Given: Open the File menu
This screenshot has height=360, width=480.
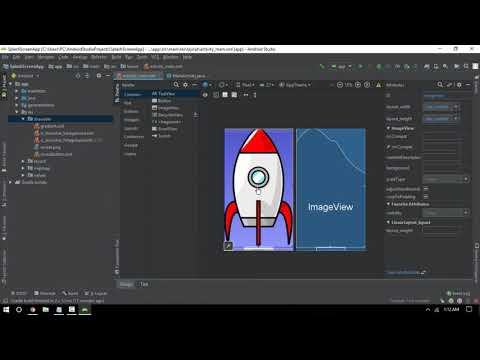Looking at the screenshot, I should pos(5,57).
